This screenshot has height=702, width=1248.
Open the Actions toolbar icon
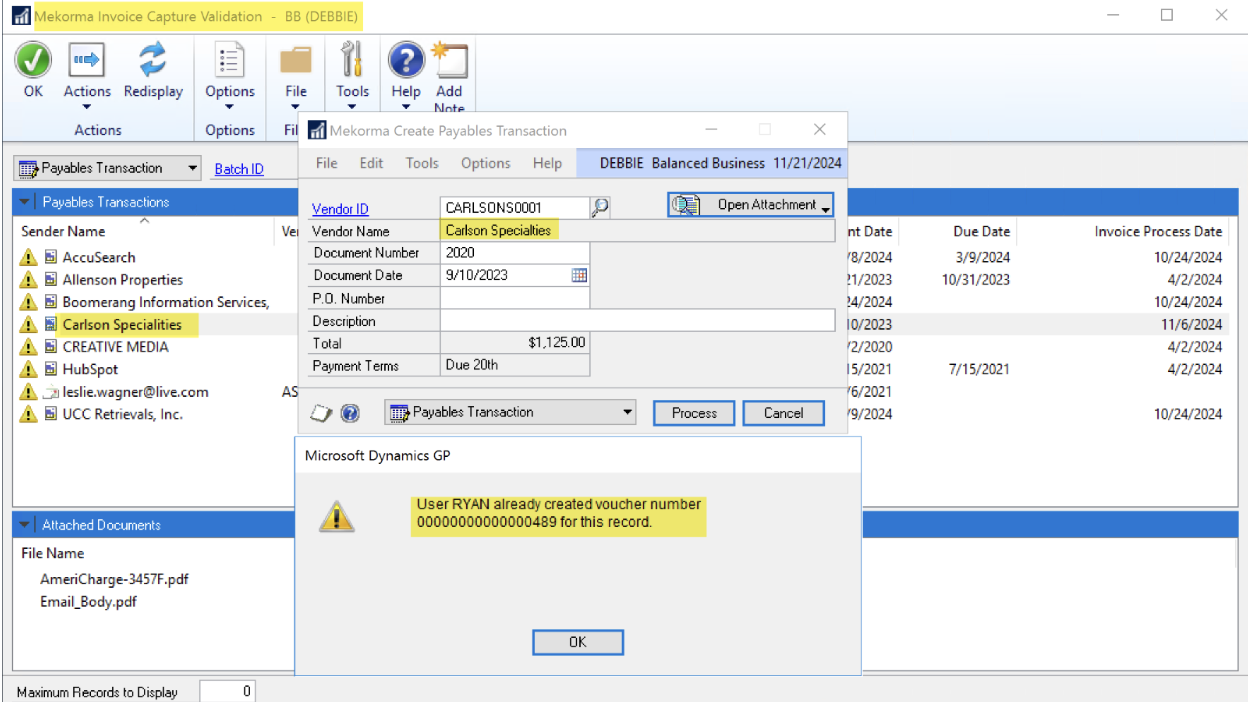(87, 61)
